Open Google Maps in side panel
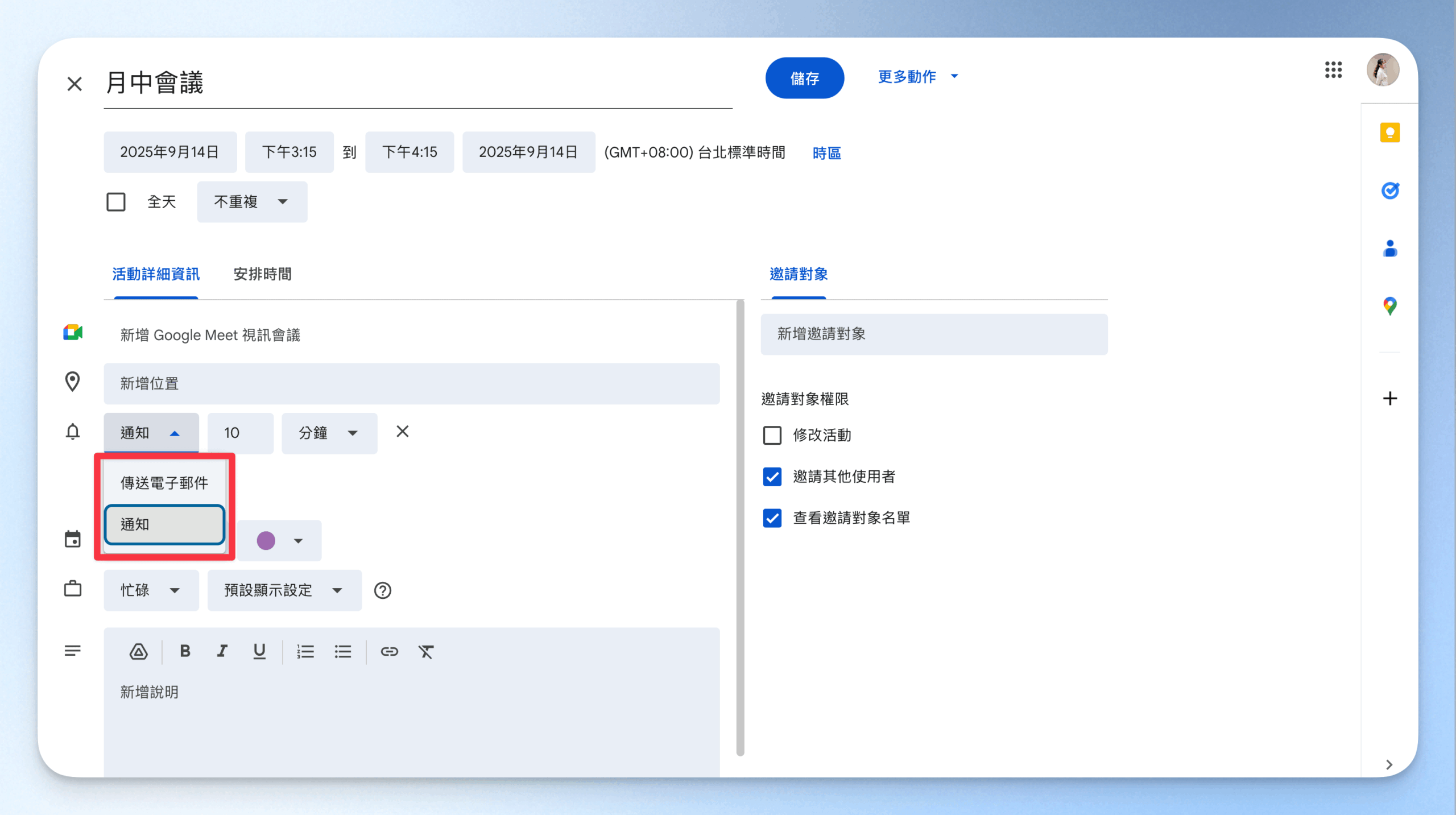The height and width of the screenshot is (815, 1456). pyautogui.click(x=1389, y=306)
